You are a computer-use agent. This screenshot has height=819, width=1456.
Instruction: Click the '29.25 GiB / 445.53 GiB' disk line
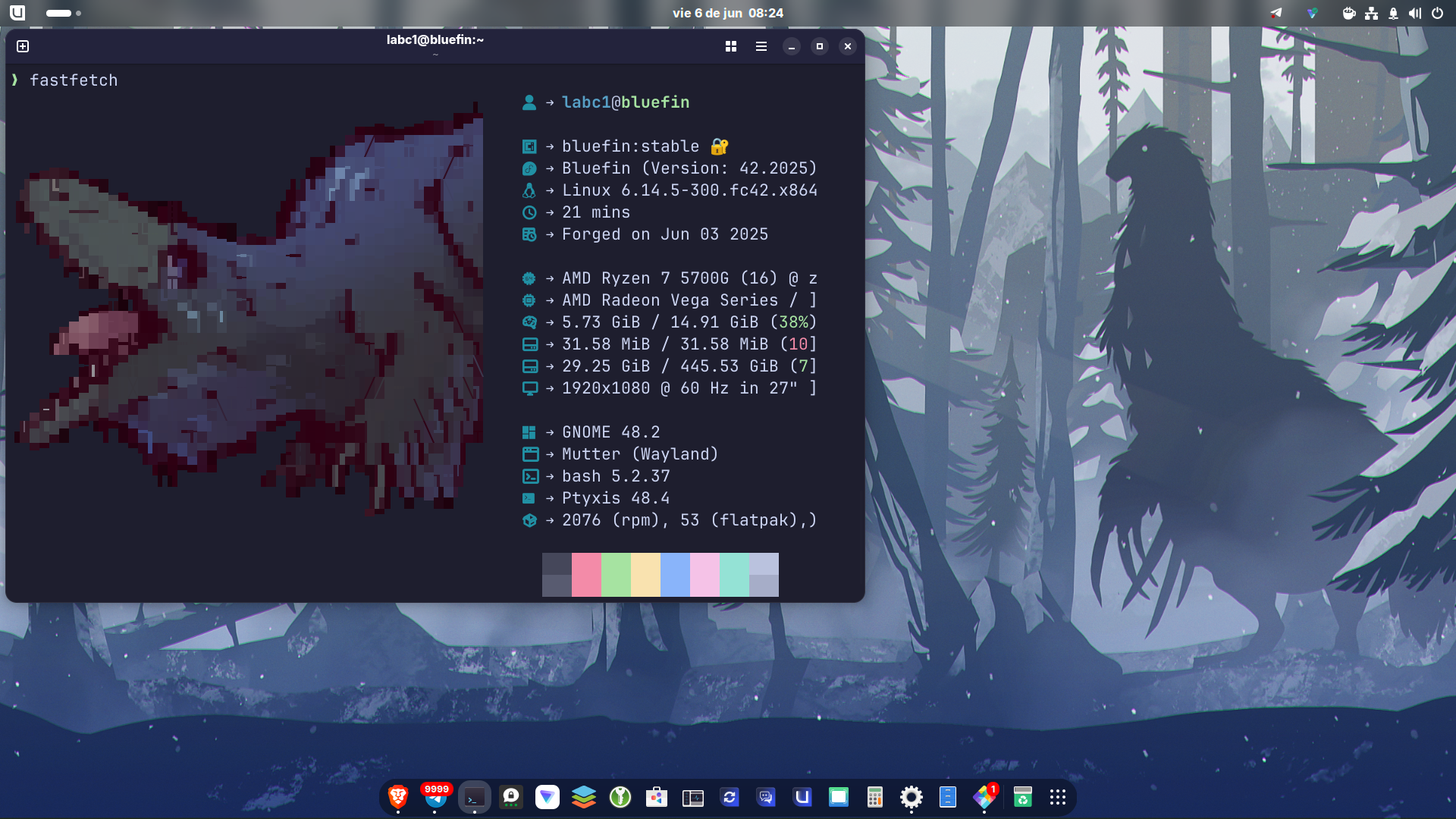click(689, 366)
